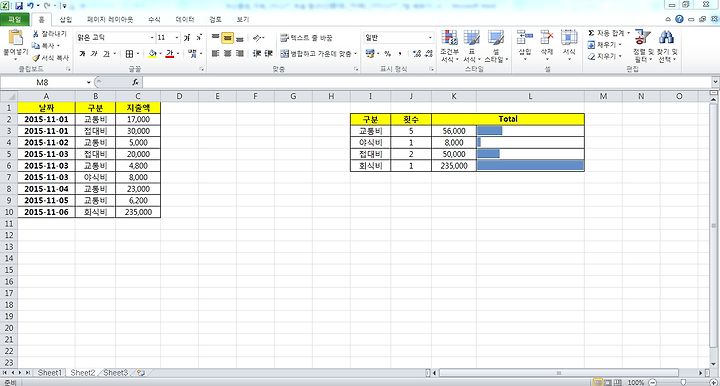Toggle bottom vertical alignment

coord(239,38)
